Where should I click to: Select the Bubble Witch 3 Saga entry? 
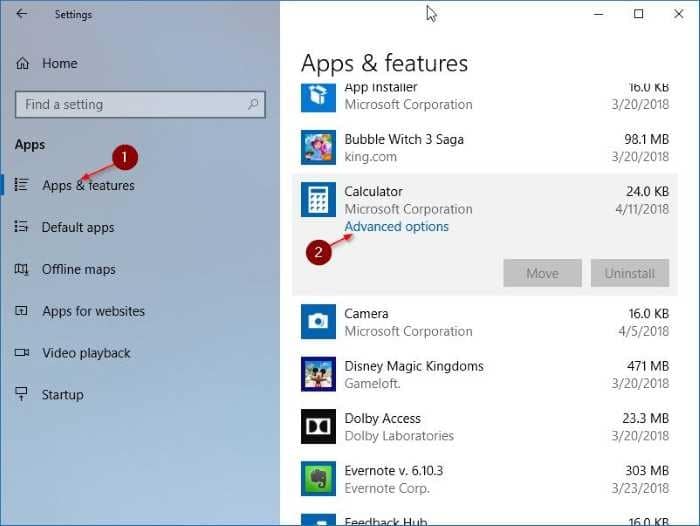click(x=485, y=148)
